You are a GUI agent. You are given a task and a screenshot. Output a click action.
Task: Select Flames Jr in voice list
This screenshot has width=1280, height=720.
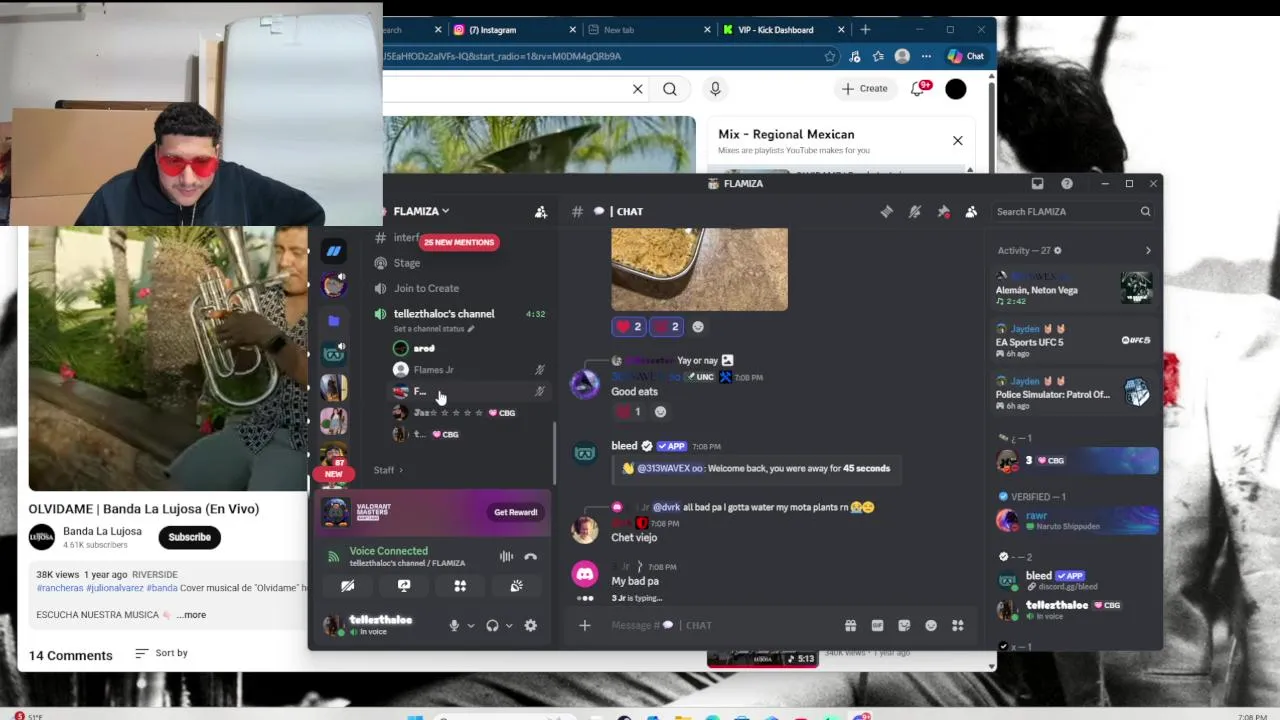point(434,370)
